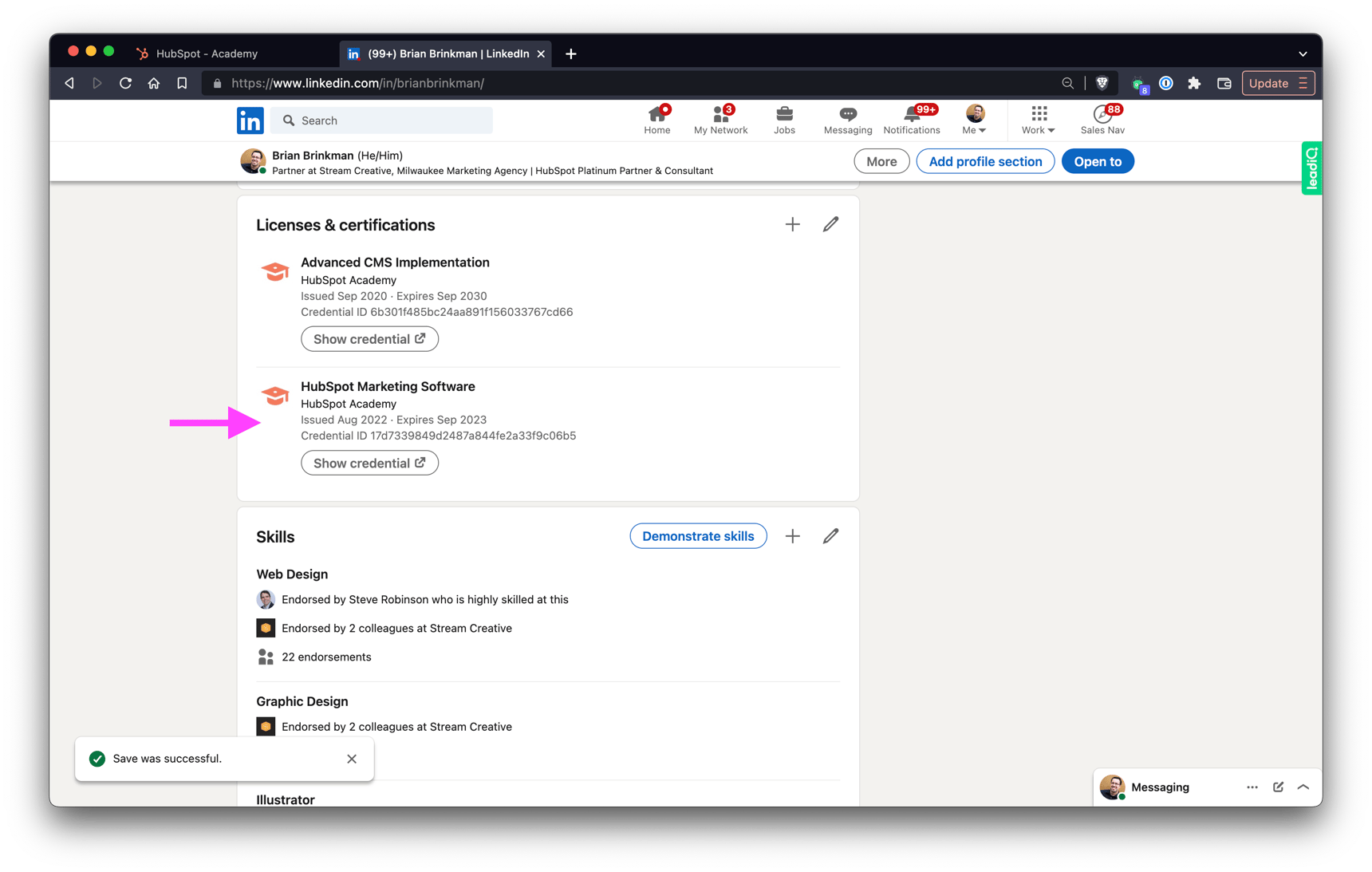The height and width of the screenshot is (872, 1372).
Task: Collapse the Messaging panel with its chevron
Action: click(x=1303, y=787)
